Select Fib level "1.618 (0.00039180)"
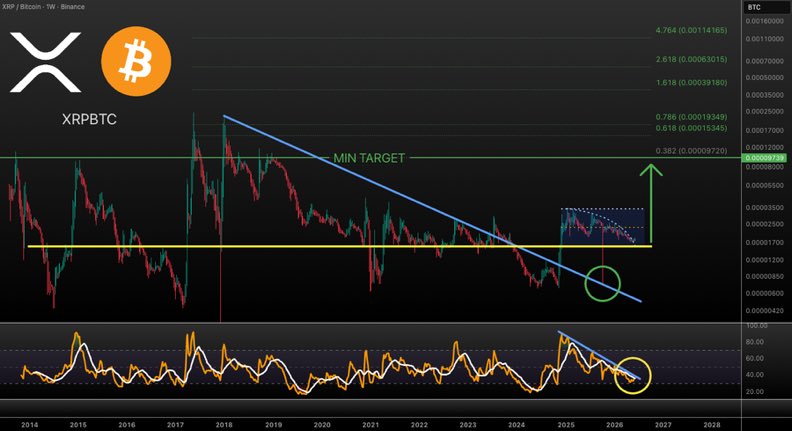Screen dimensions: 792x431 691,82
